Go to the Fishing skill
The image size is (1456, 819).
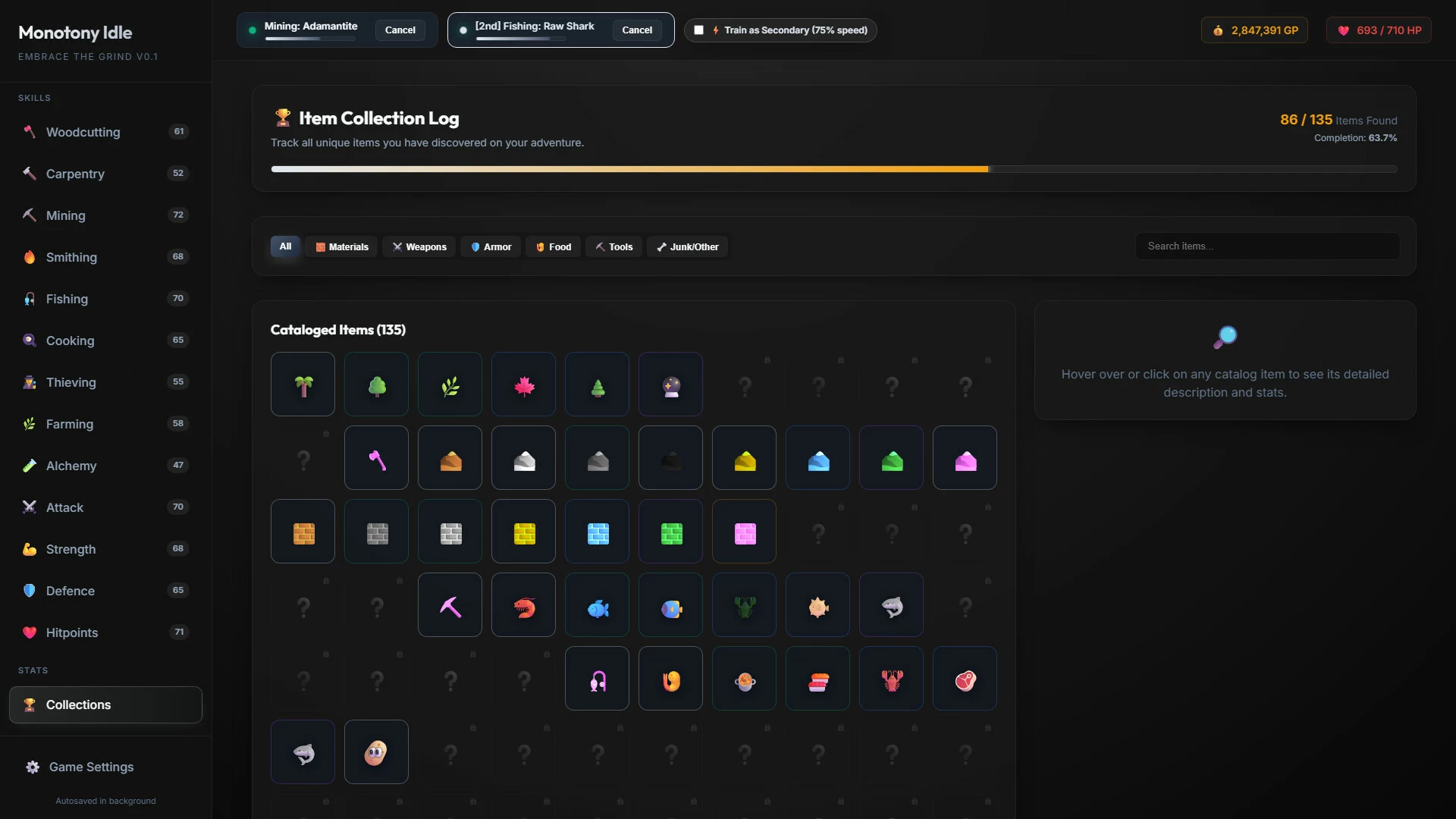pos(105,299)
